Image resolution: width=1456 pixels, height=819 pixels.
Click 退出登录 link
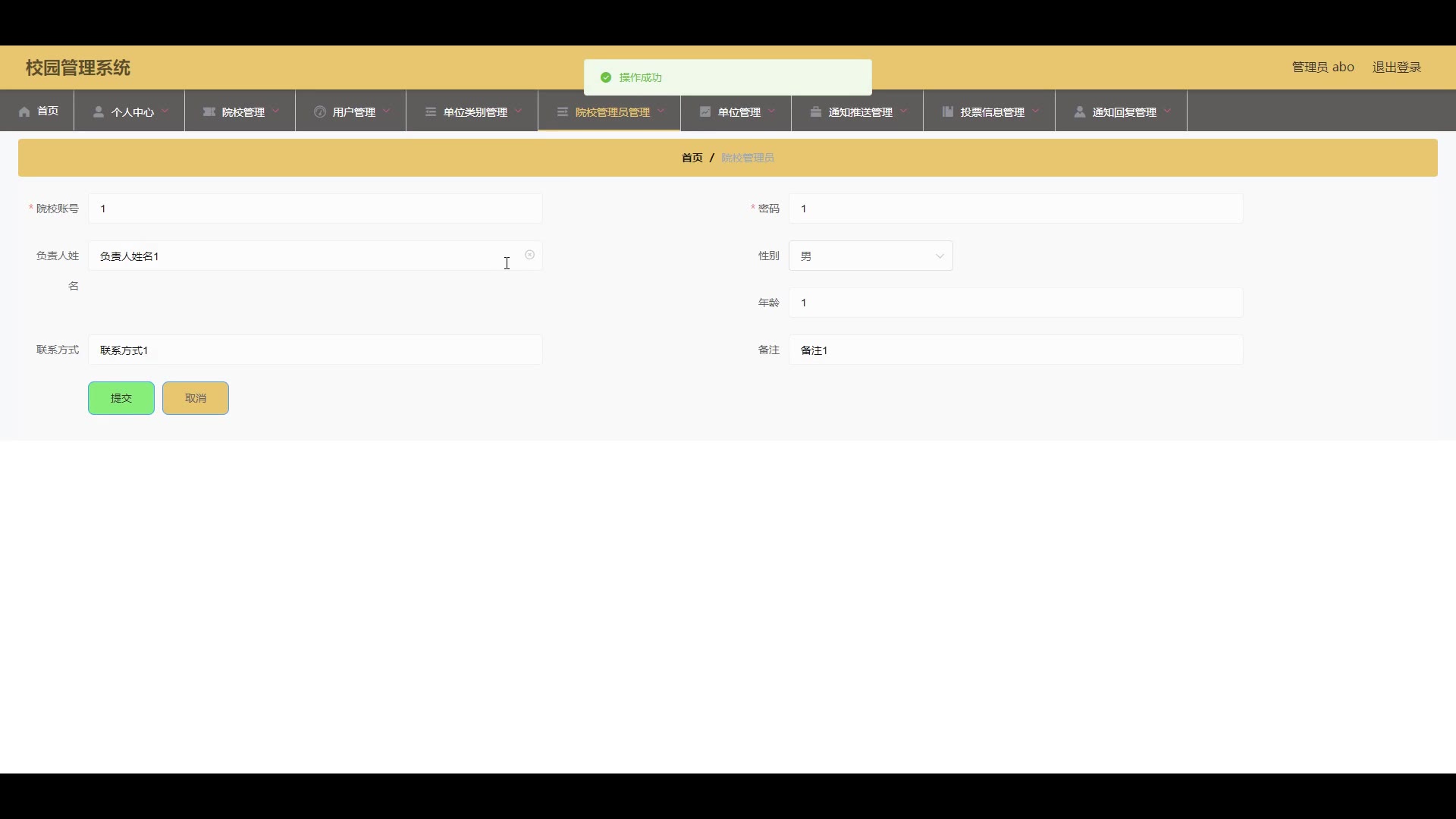point(1396,67)
